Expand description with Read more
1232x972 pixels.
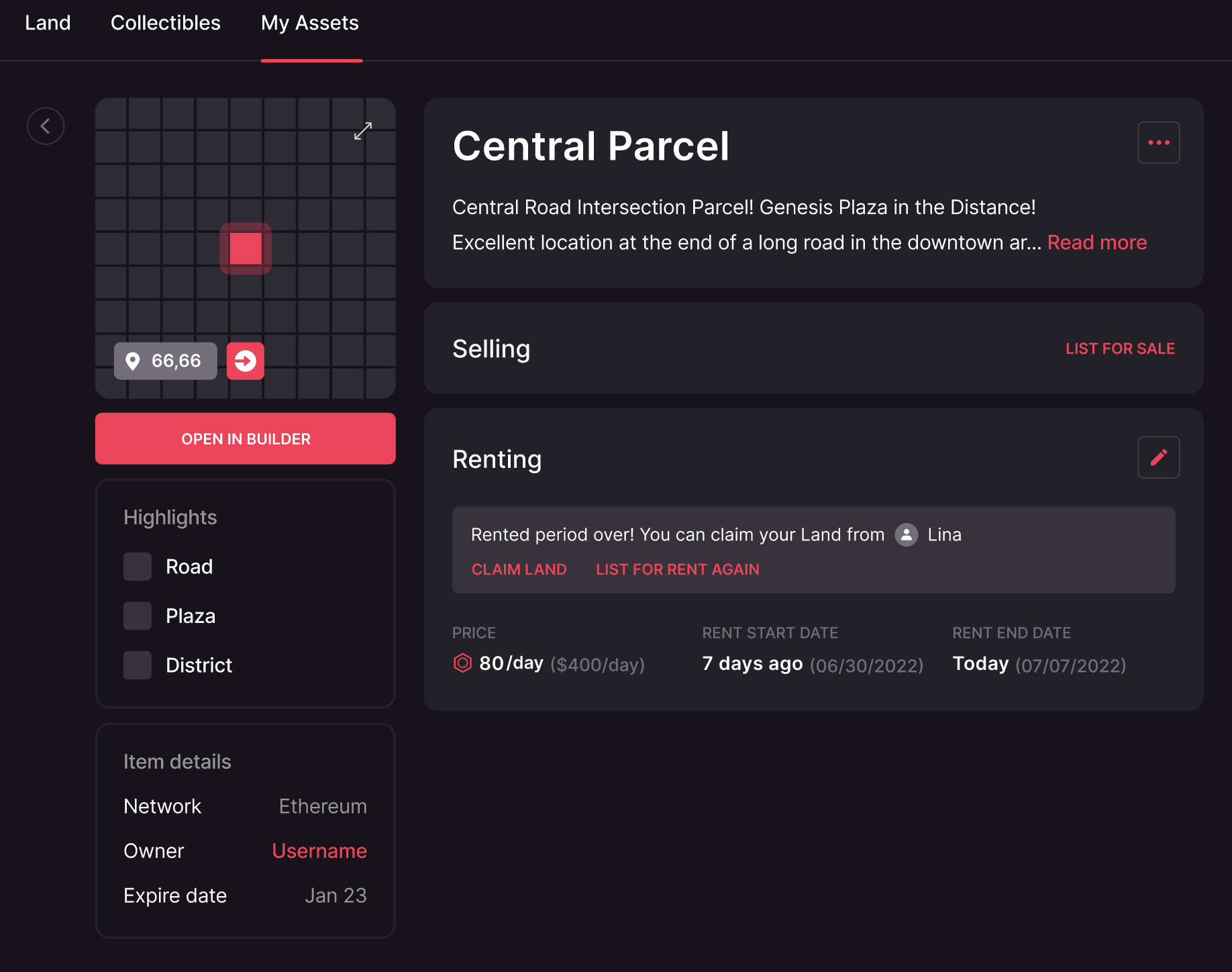(1096, 242)
